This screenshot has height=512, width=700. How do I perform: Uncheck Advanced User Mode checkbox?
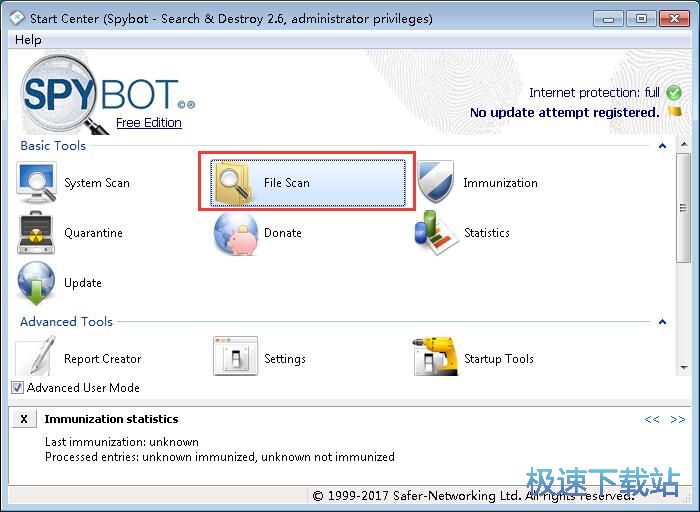[x=17, y=387]
